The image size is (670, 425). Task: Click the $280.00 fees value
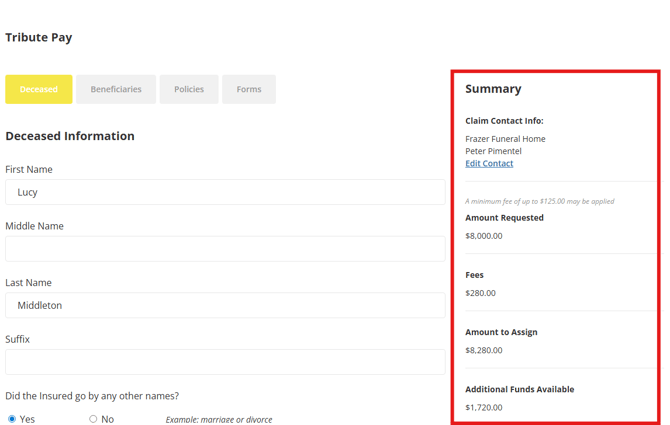coord(480,293)
